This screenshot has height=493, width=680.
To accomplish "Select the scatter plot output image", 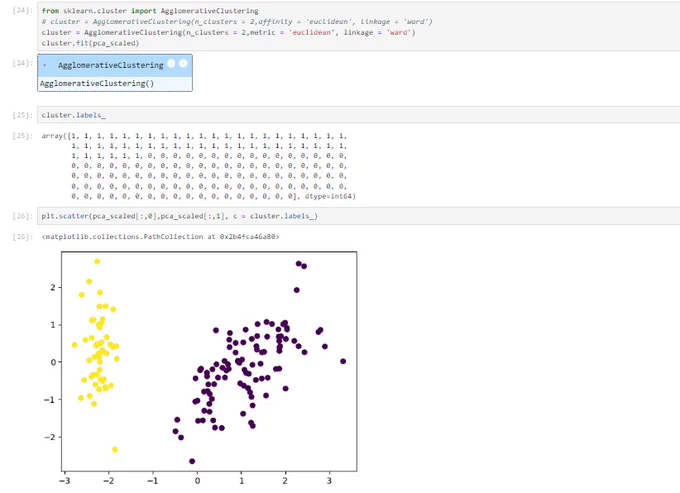I will tap(200, 369).
